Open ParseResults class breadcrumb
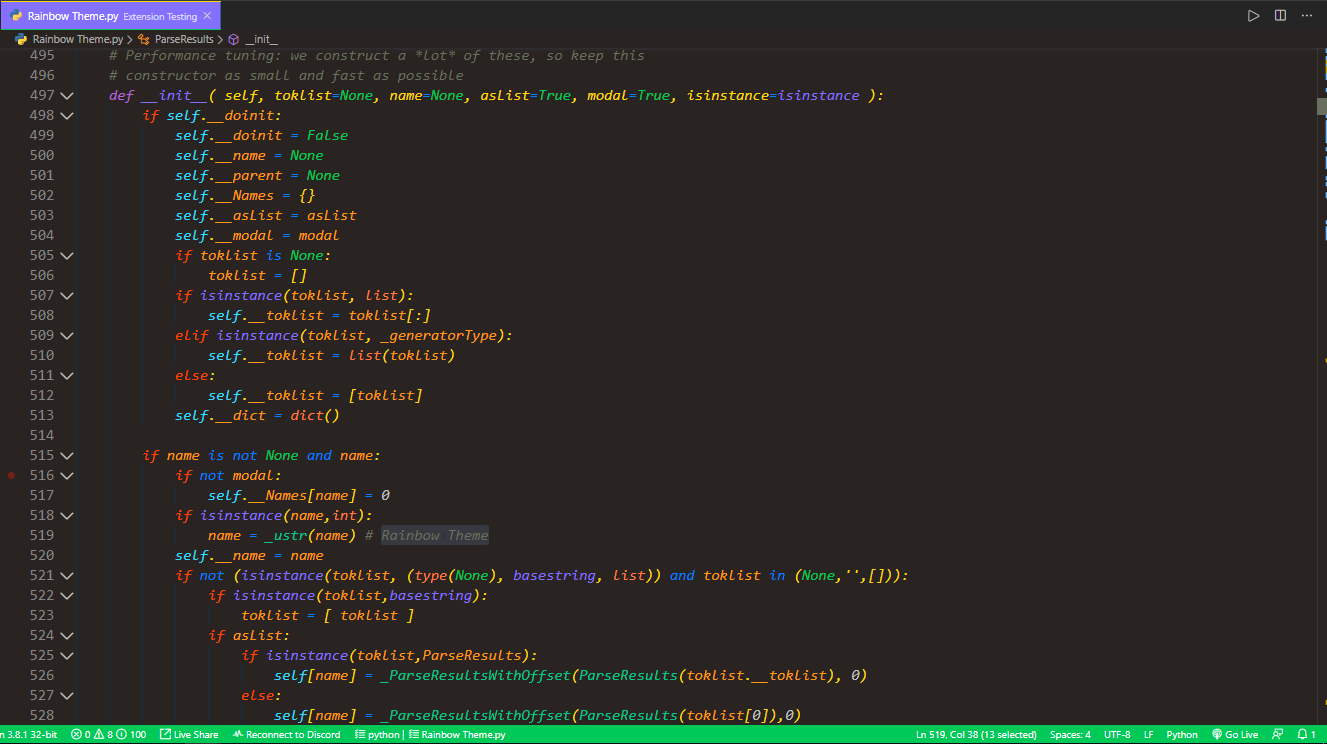The height and width of the screenshot is (744, 1327). pyautogui.click(x=176, y=39)
